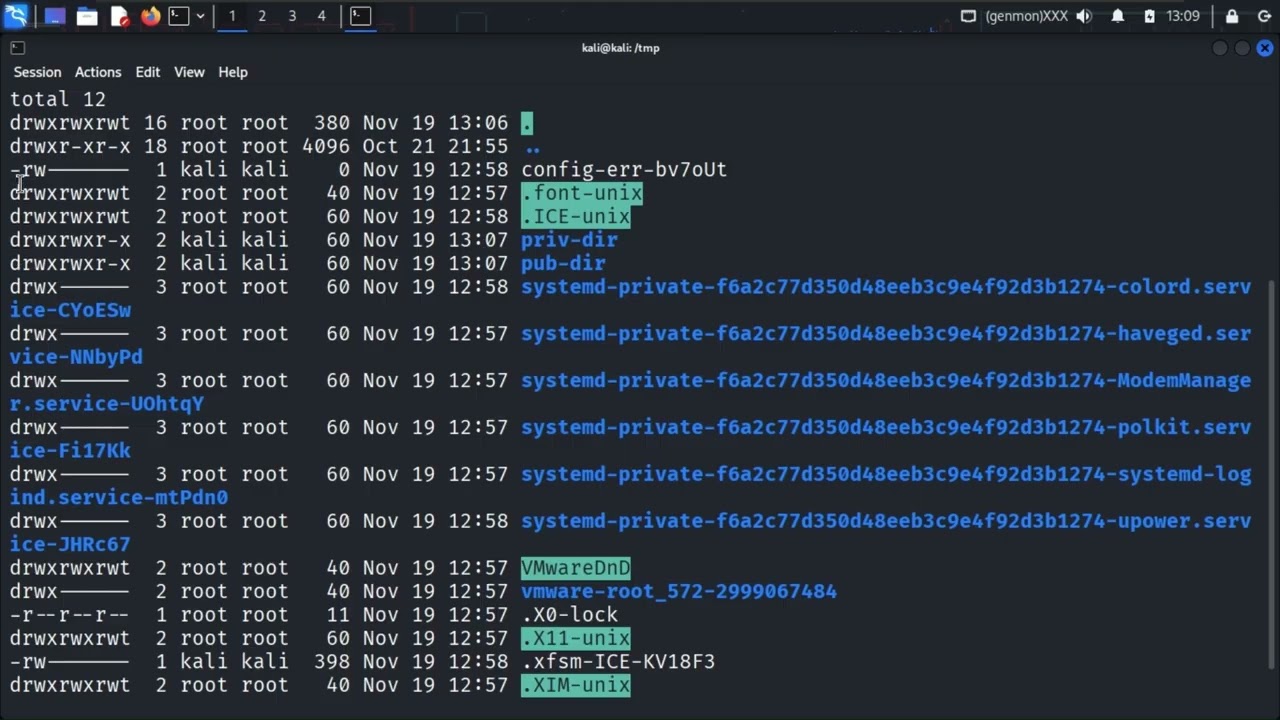Click the log out panel icon
Viewport: 1280px width, 720px height.
click(1264, 16)
